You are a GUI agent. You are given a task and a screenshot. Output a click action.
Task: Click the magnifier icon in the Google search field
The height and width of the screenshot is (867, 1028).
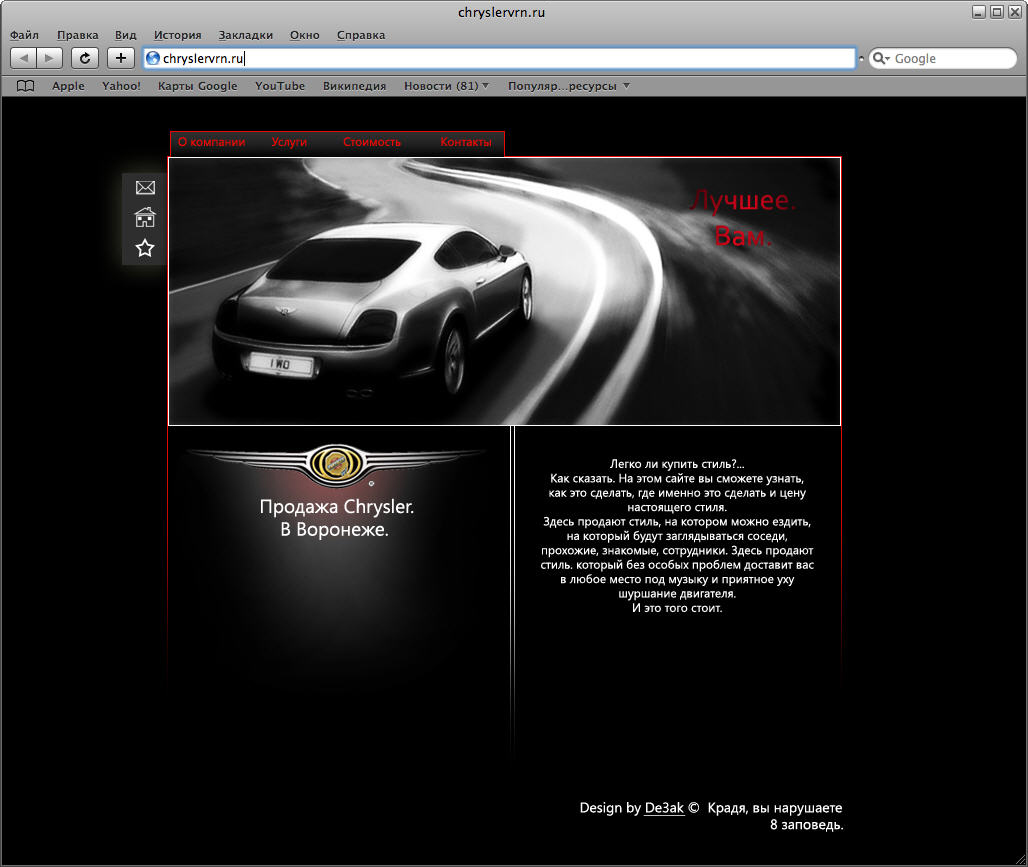(x=878, y=58)
